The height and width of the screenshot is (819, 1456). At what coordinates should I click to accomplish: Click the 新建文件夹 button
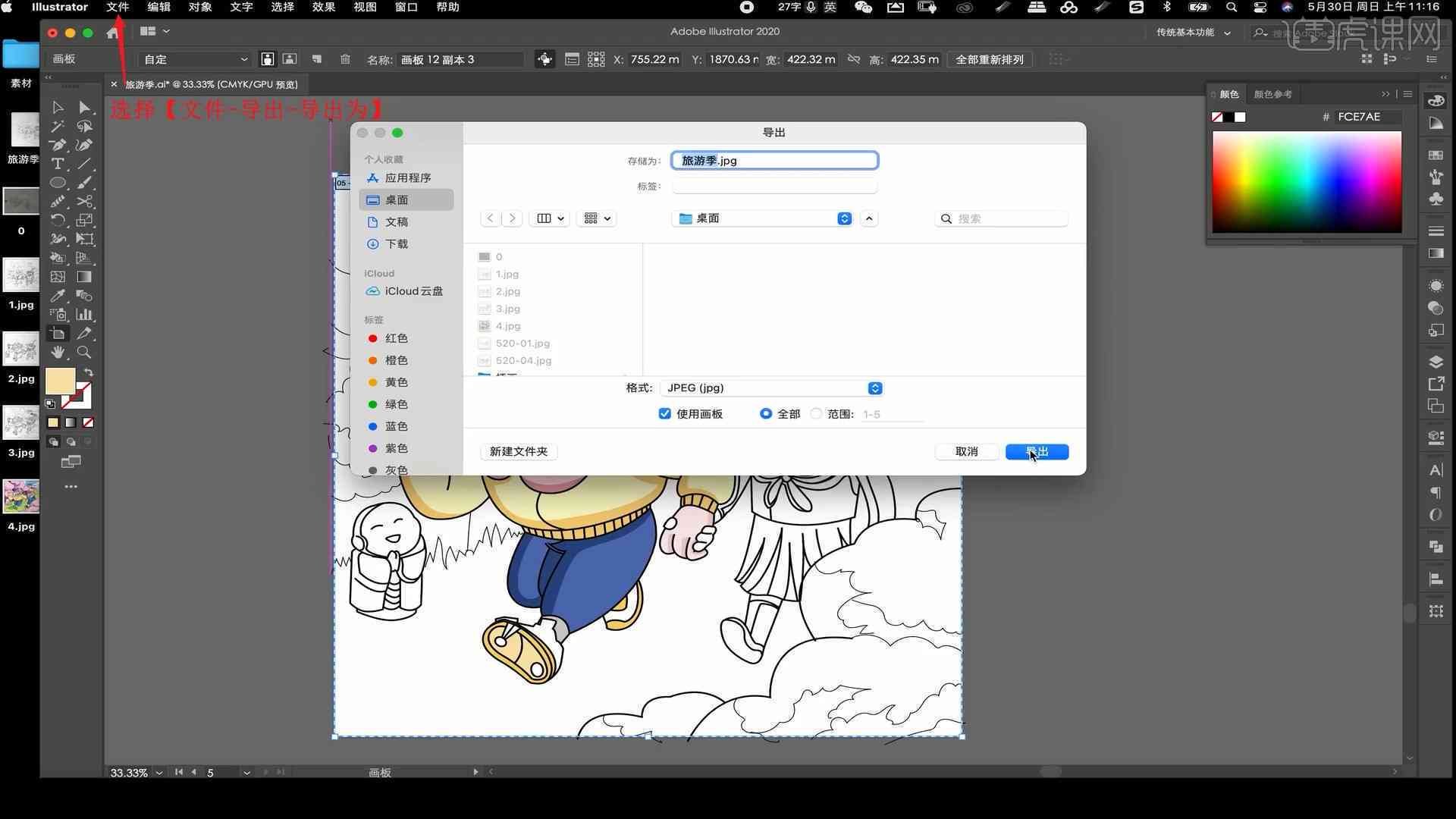click(519, 452)
